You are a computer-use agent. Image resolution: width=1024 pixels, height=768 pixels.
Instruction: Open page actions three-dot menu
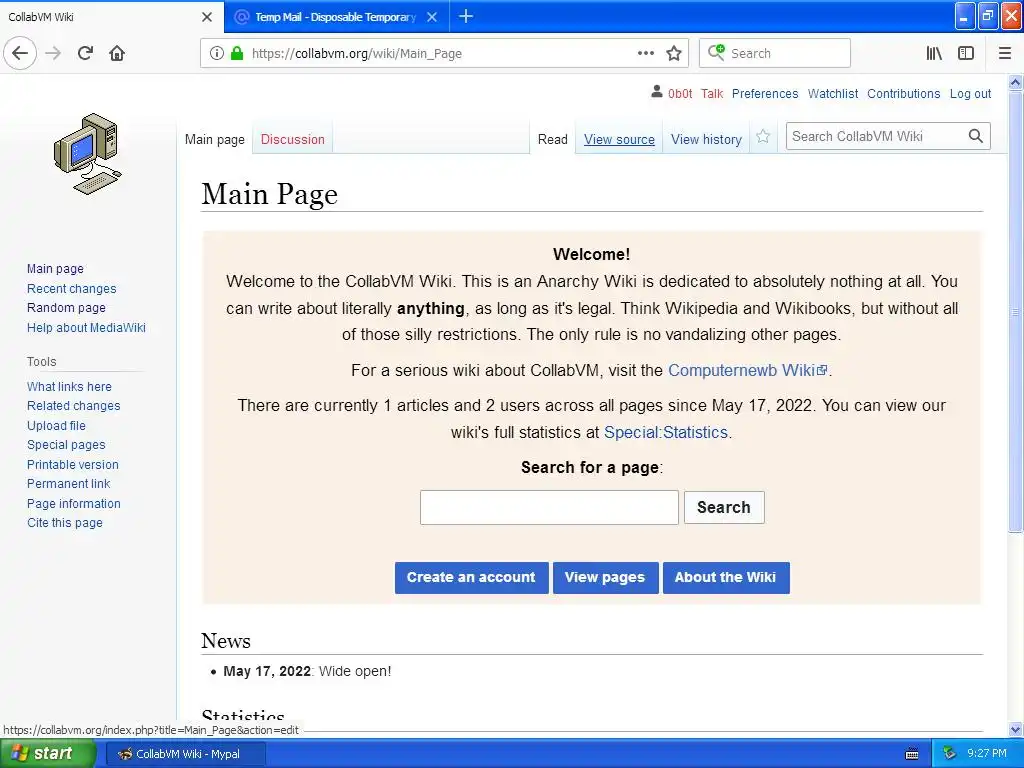point(645,53)
